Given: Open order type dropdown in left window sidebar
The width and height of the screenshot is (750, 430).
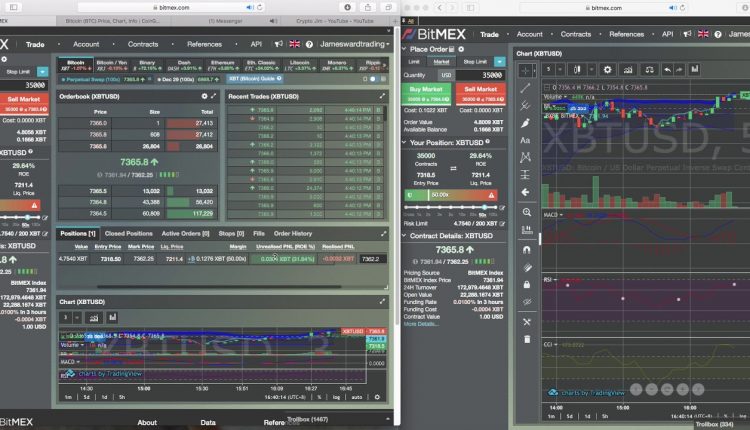Looking at the screenshot, I should click(43, 72).
